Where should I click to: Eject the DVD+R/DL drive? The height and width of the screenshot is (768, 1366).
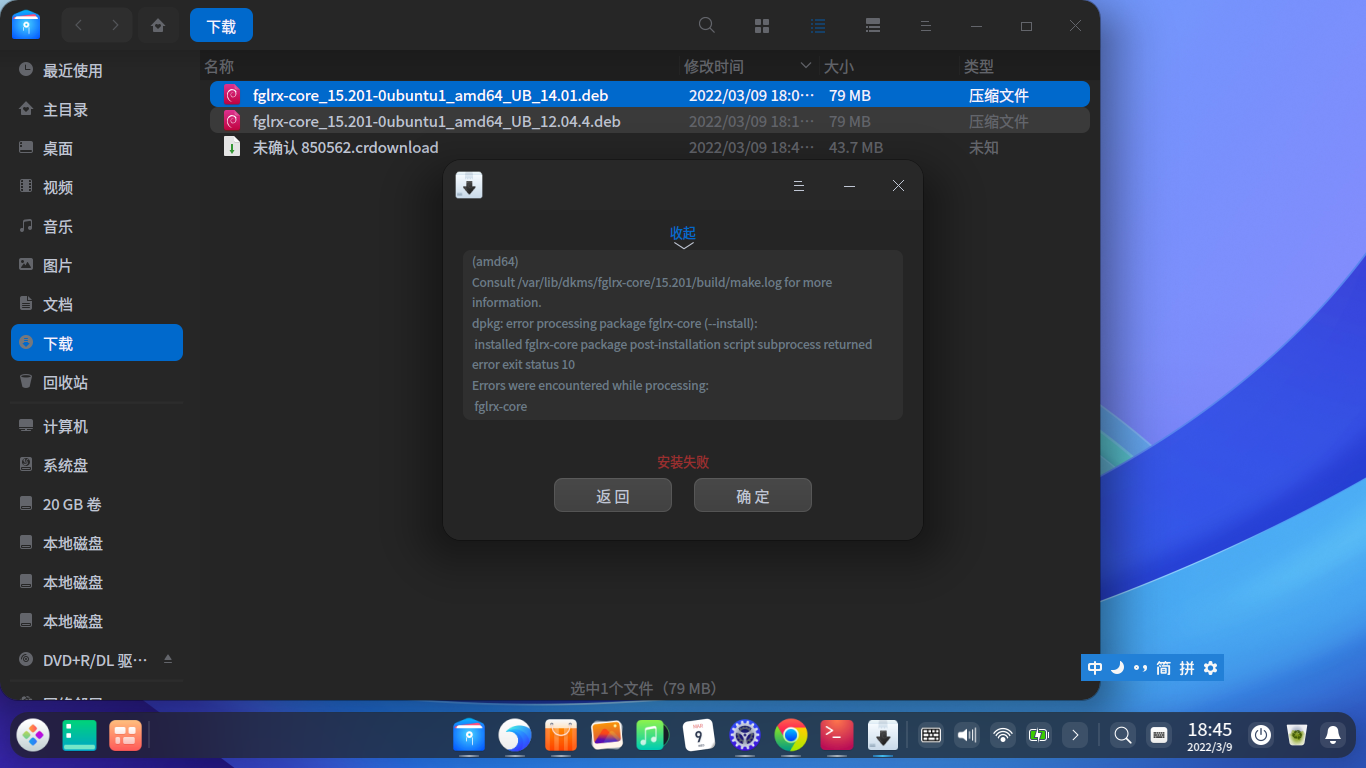168,659
